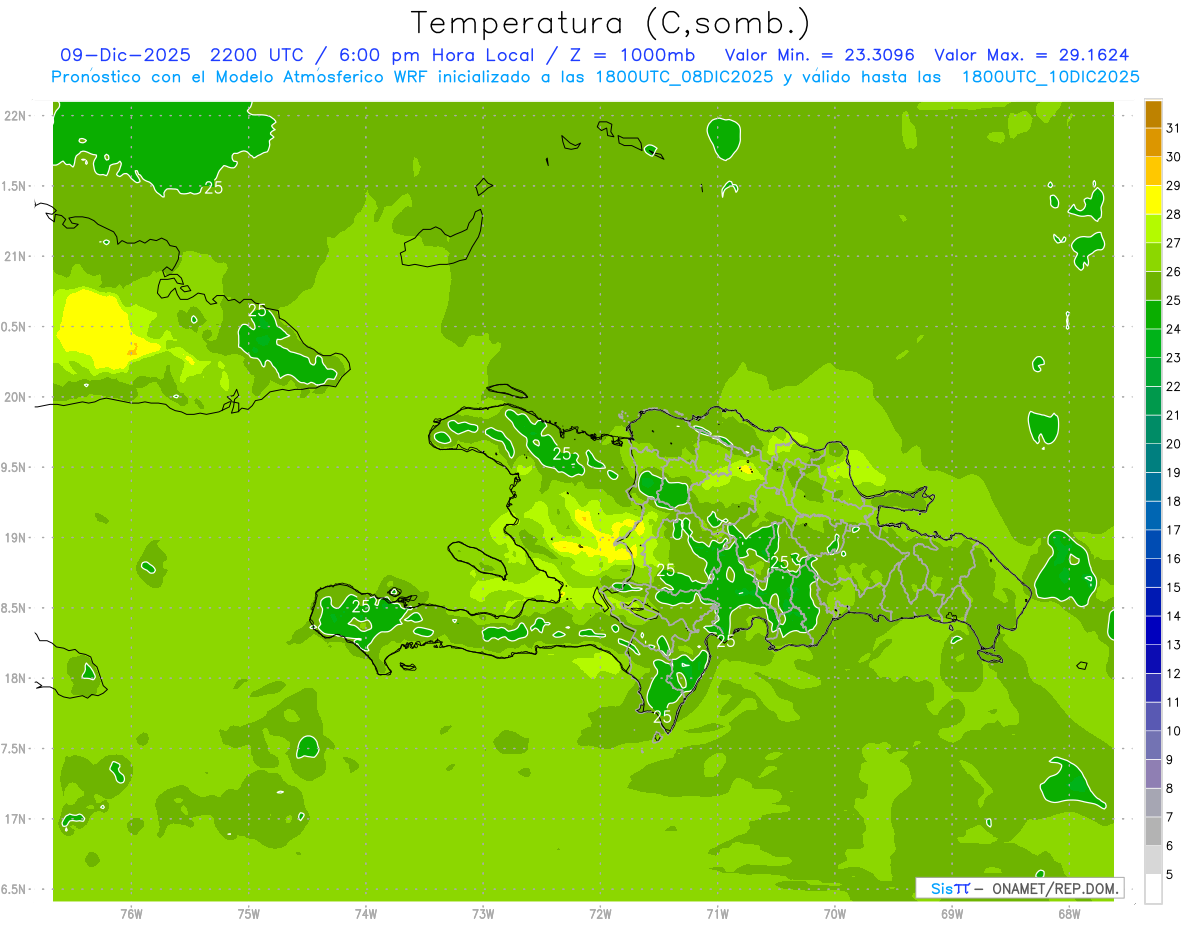Click the "22N" latitude axis label
This screenshot has width=1200, height=927.
14,116
